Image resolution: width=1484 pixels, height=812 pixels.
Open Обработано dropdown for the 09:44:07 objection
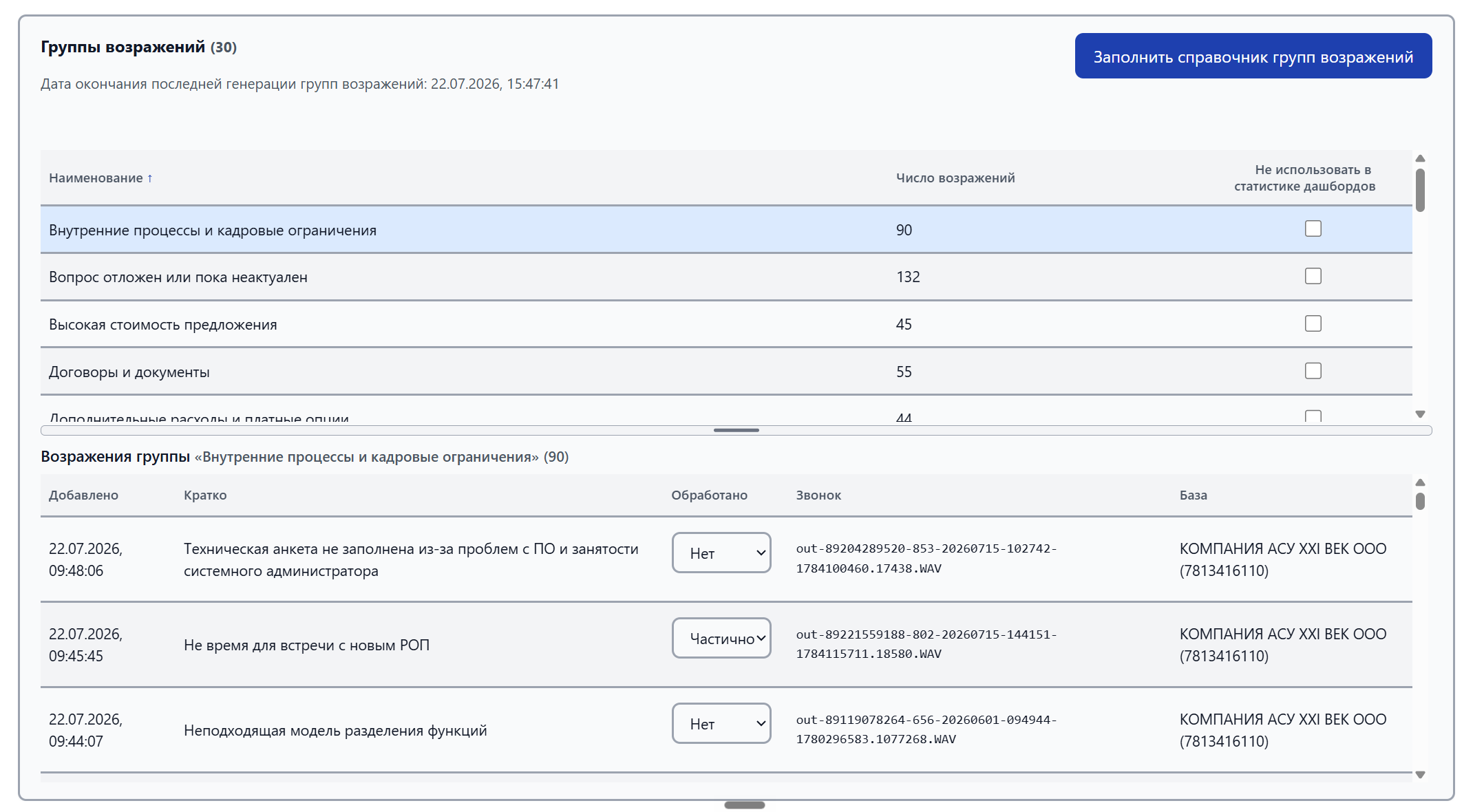[721, 723]
